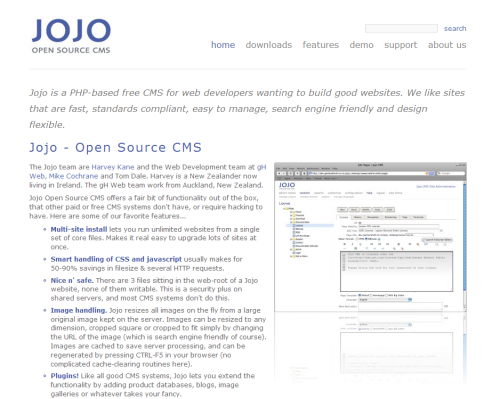Click the Jojo - Open Source CMS heading
This screenshot has width=500, height=399.
click(115, 148)
